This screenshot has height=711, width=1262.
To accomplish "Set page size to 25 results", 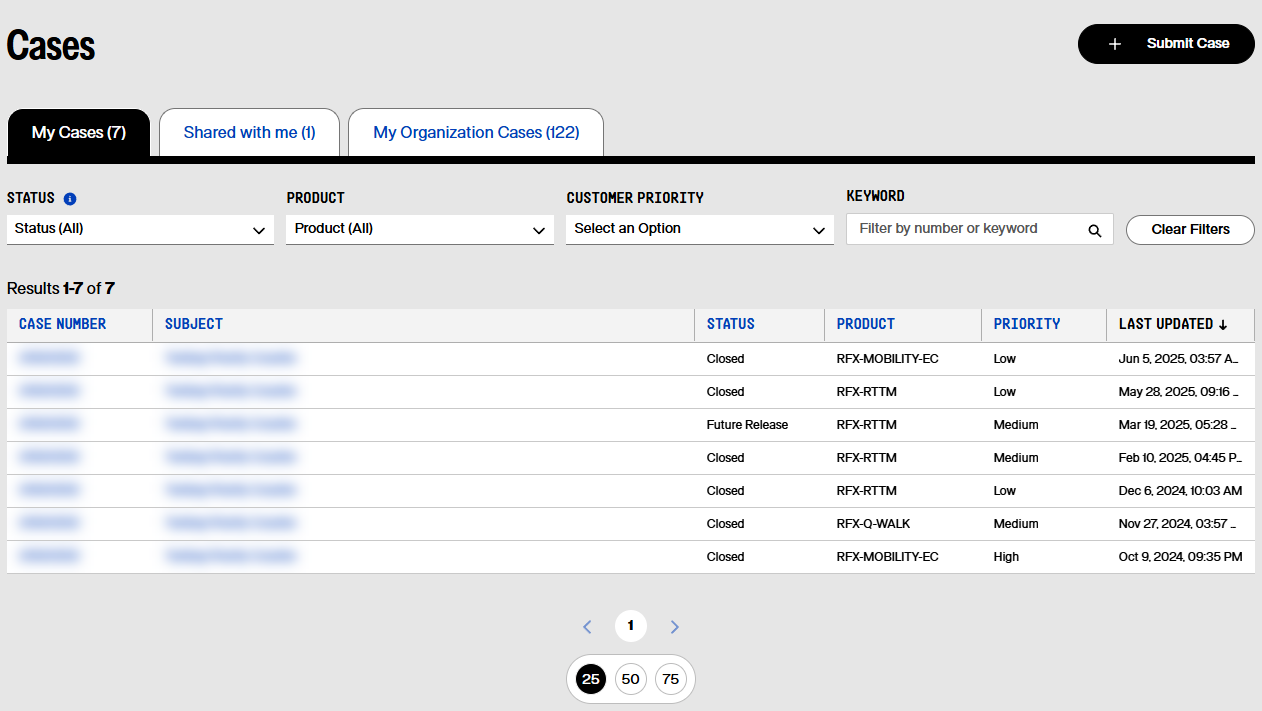I will pos(591,679).
